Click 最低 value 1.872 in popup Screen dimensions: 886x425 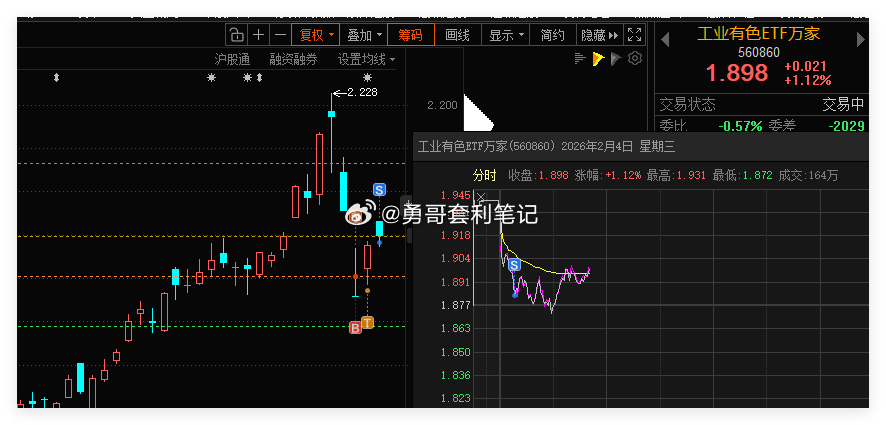[x=757, y=176]
